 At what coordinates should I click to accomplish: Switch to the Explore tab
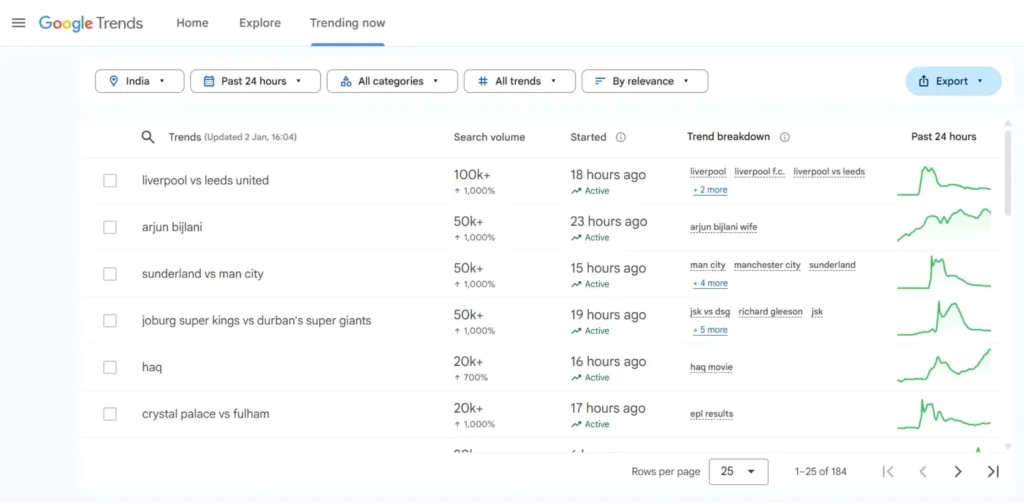tap(260, 23)
